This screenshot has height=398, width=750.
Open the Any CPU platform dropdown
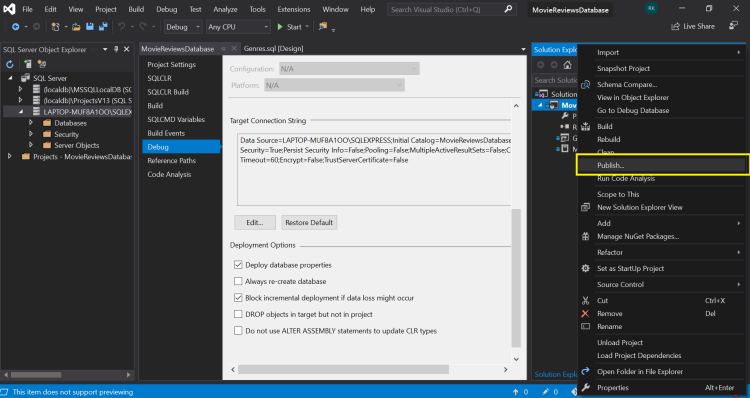[238, 27]
